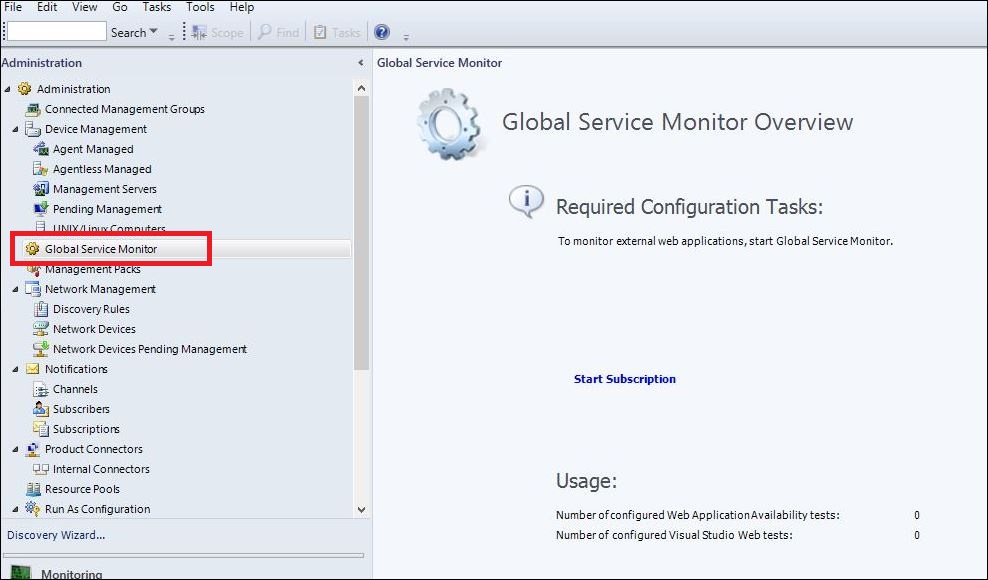Image resolution: width=988 pixels, height=580 pixels.
Task: Click the Subscriptions icon
Action: pos(40,429)
